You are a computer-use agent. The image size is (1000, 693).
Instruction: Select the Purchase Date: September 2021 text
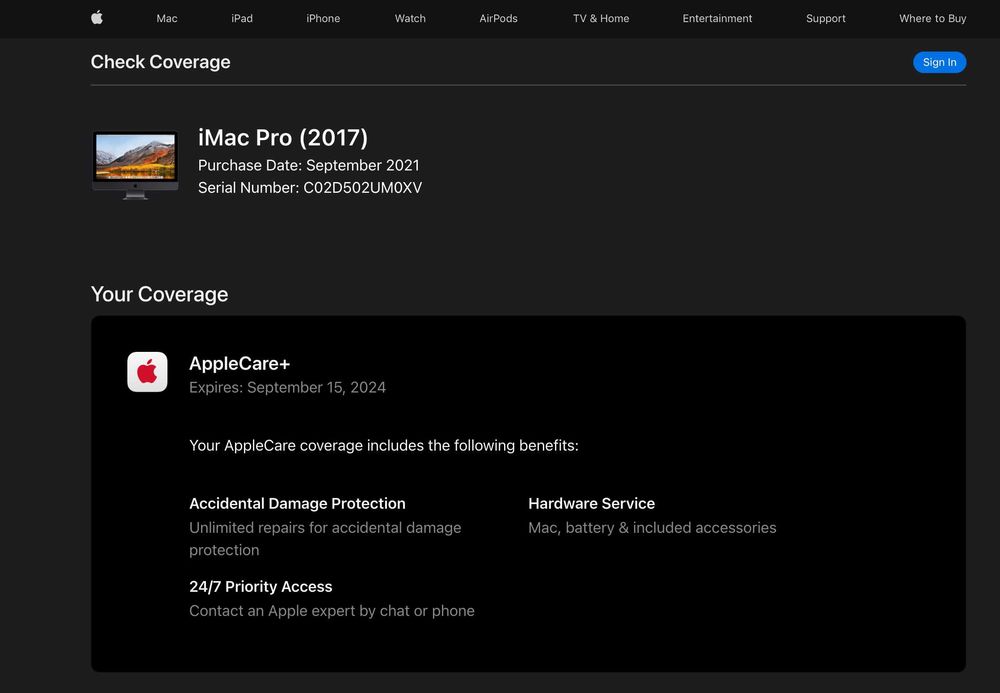point(309,165)
